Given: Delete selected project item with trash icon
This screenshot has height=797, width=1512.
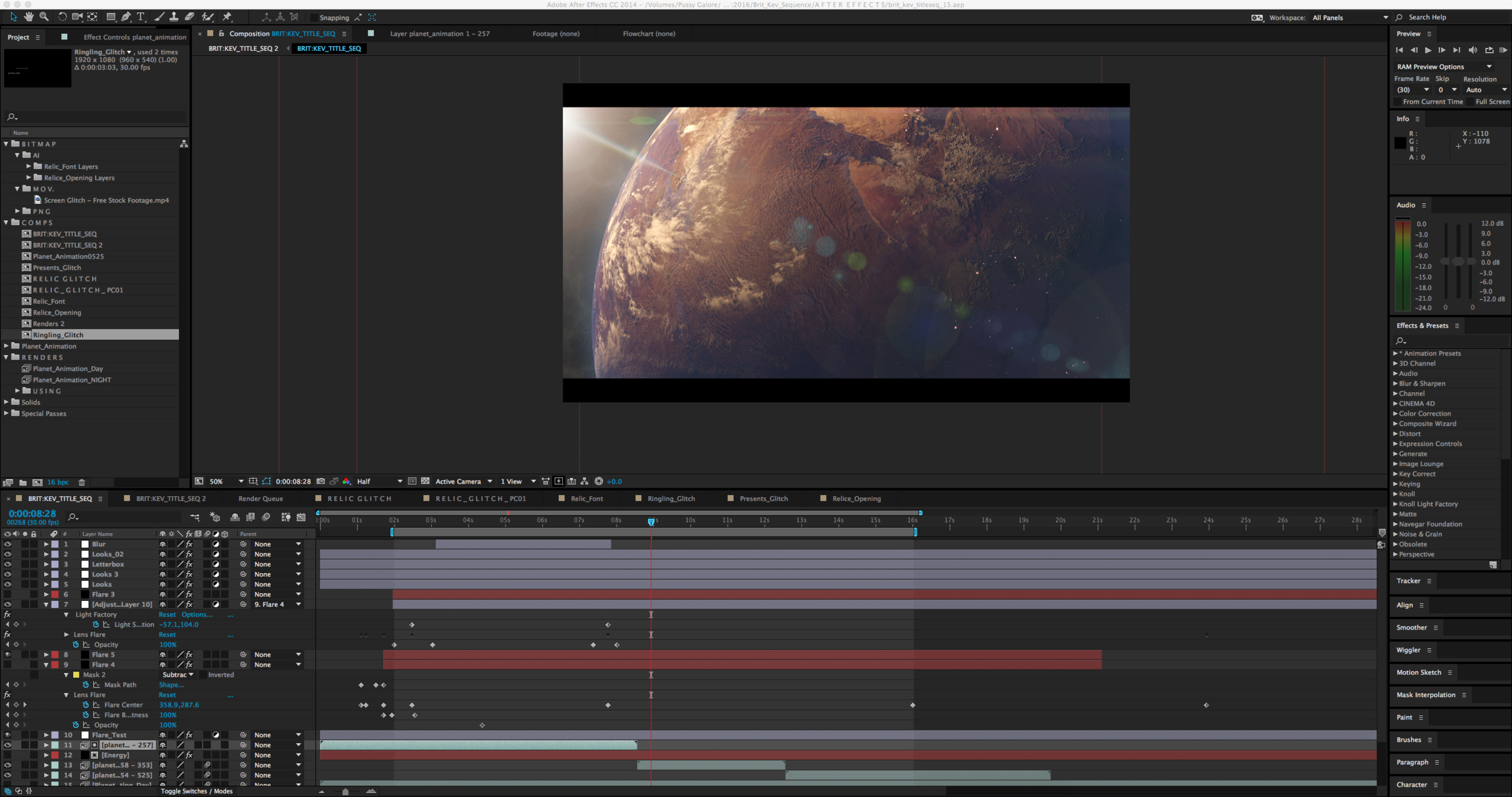Looking at the screenshot, I should pos(82,483).
